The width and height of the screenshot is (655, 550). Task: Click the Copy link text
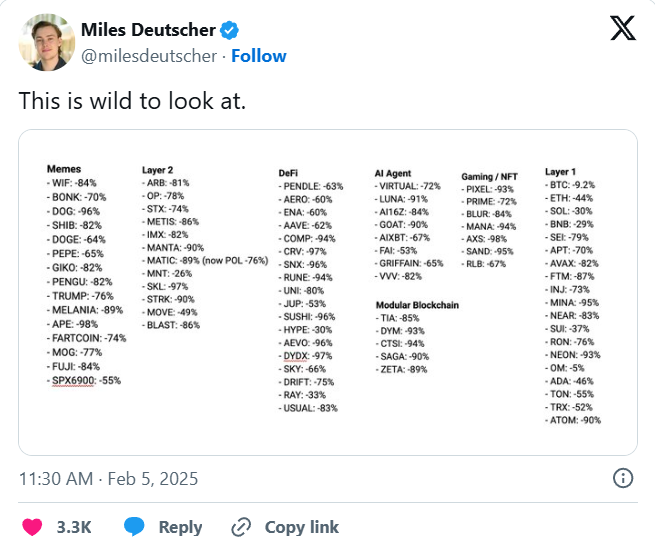(x=302, y=527)
